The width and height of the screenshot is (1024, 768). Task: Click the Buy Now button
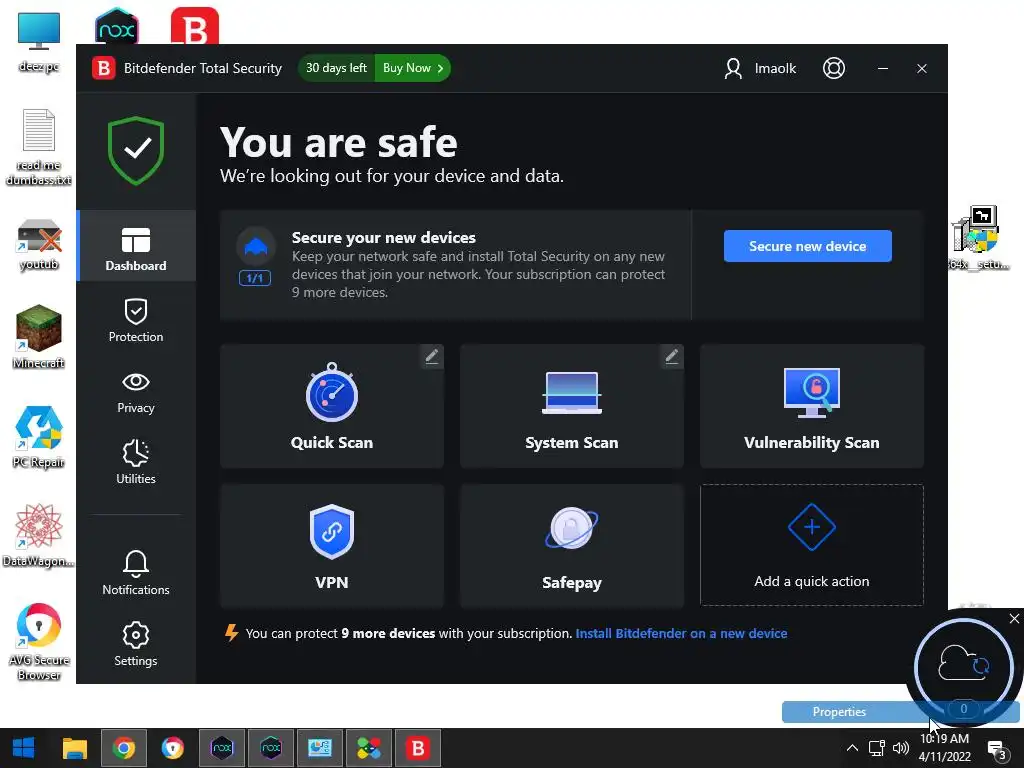pos(413,68)
